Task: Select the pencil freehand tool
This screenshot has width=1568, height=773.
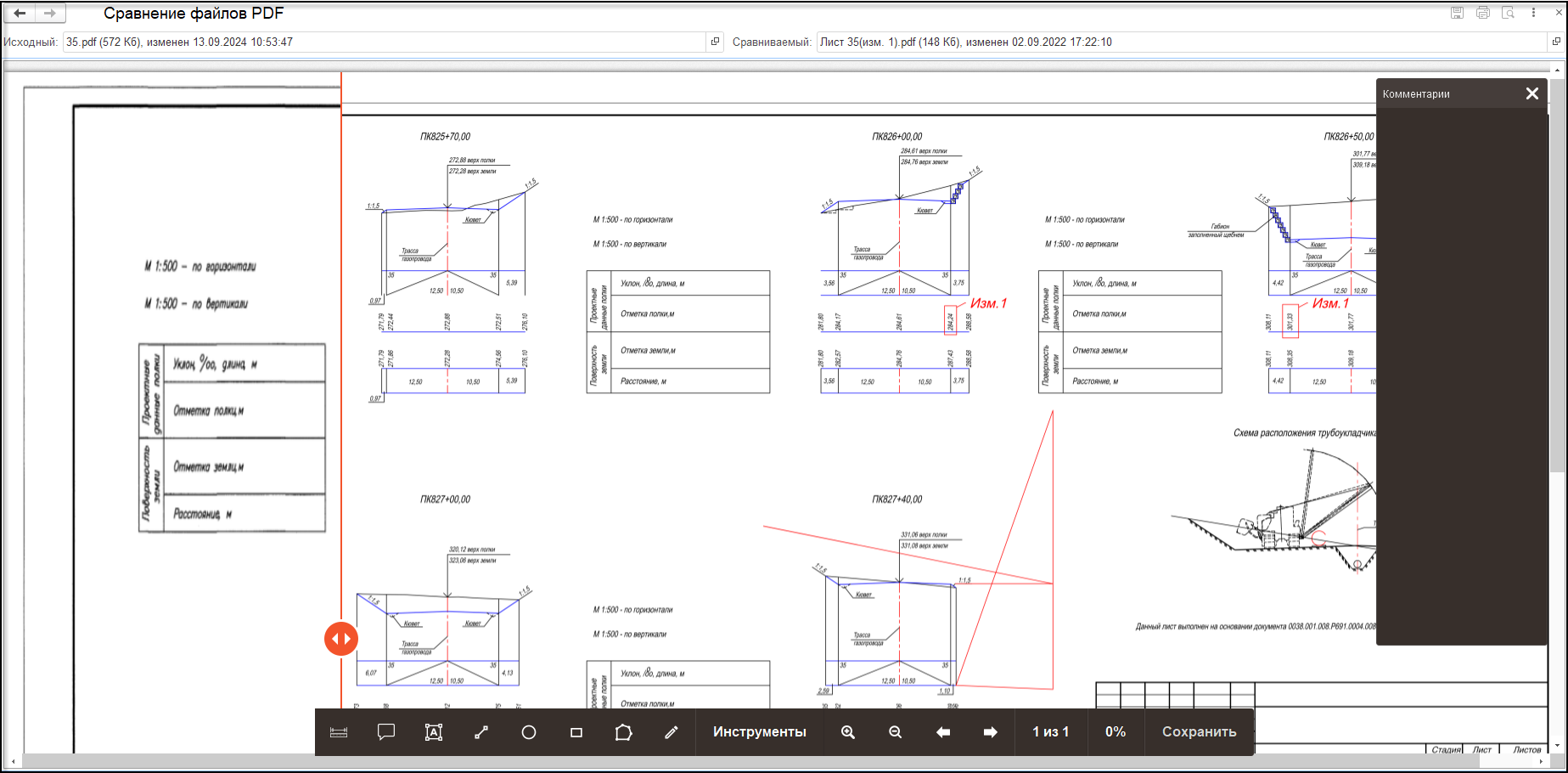Action: (x=672, y=732)
